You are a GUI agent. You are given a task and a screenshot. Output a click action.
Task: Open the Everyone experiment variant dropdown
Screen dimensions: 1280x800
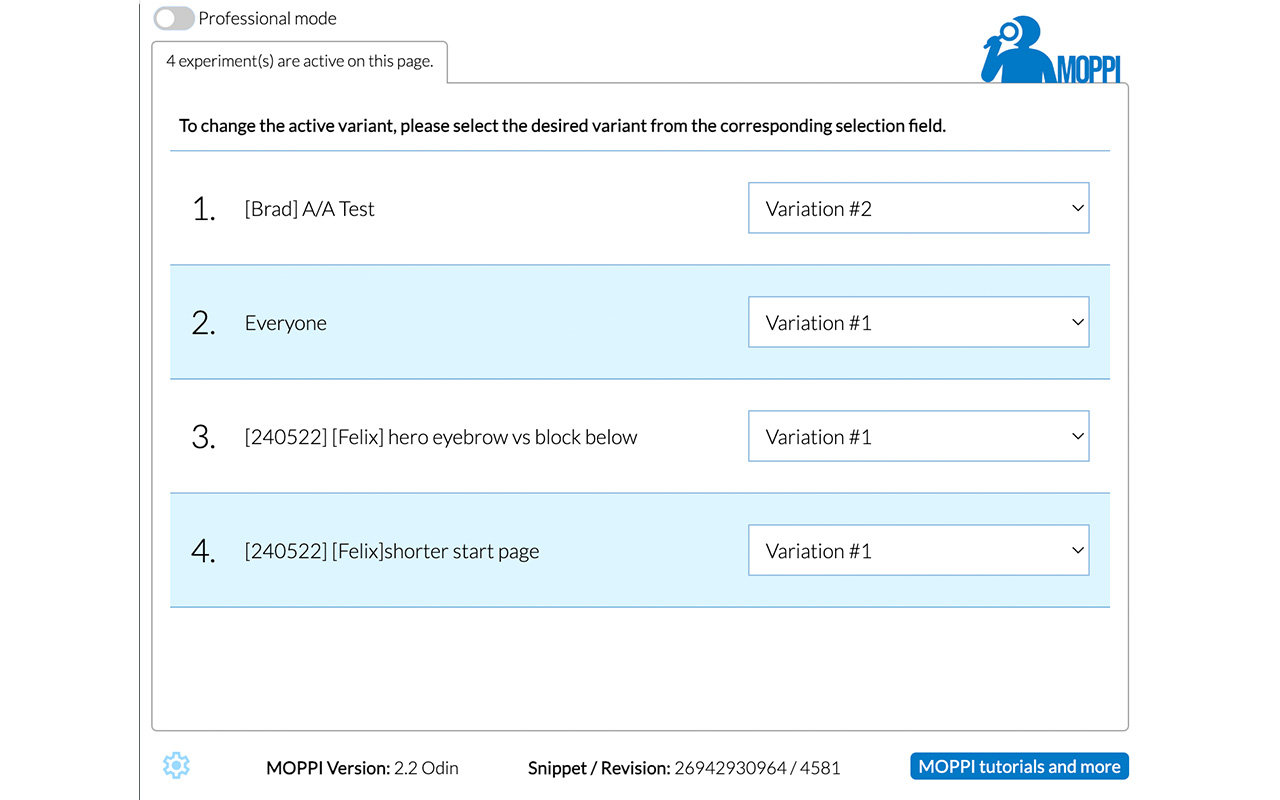point(918,322)
